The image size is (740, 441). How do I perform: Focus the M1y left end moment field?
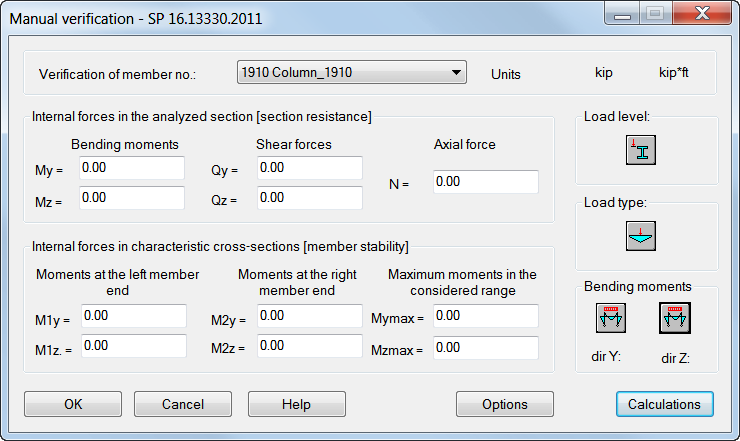[134, 316]
